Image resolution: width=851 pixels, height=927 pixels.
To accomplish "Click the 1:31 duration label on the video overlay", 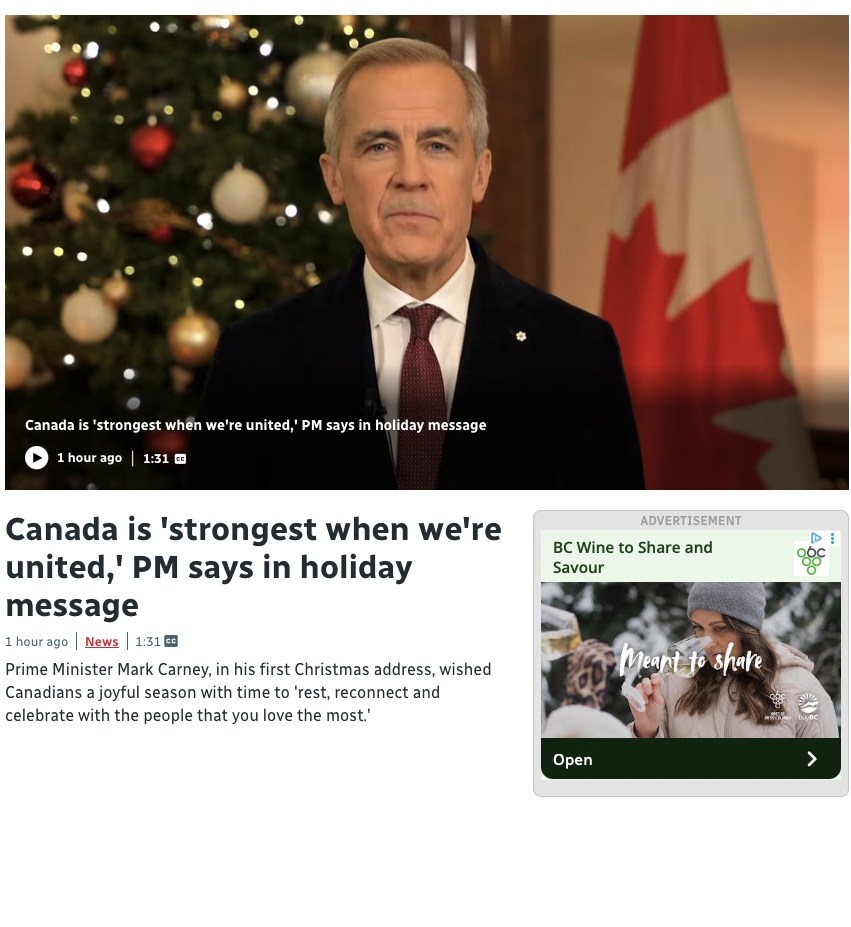I will (156, 459).
